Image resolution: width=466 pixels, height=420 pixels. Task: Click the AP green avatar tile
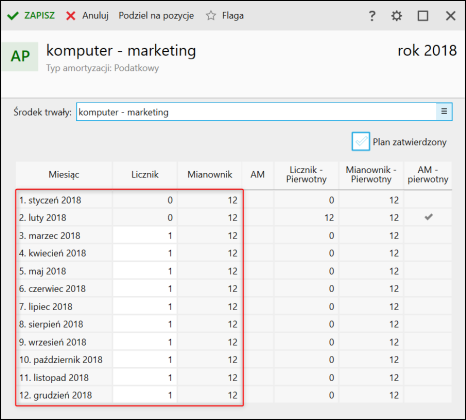[20, 56]
